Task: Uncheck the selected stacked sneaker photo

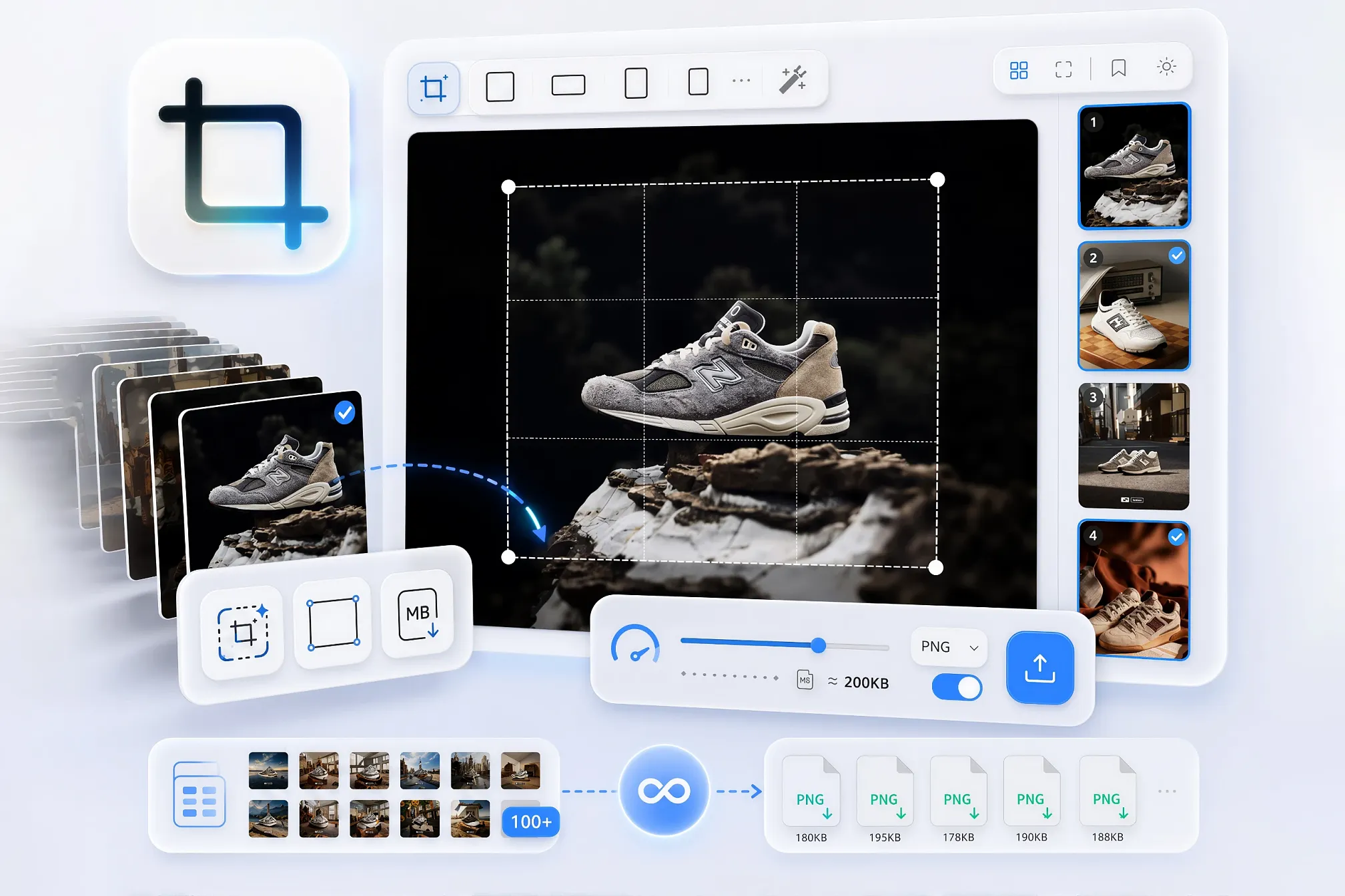Action: point(344,413)
